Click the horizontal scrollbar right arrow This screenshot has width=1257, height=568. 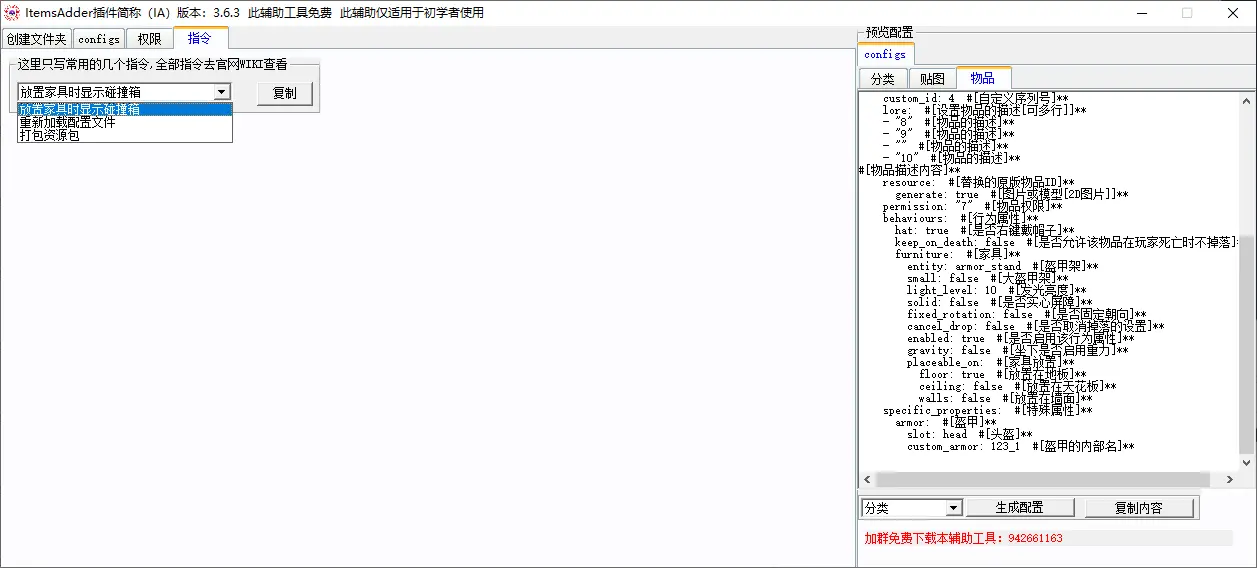pyautogui.click(x=1232, y=480)
